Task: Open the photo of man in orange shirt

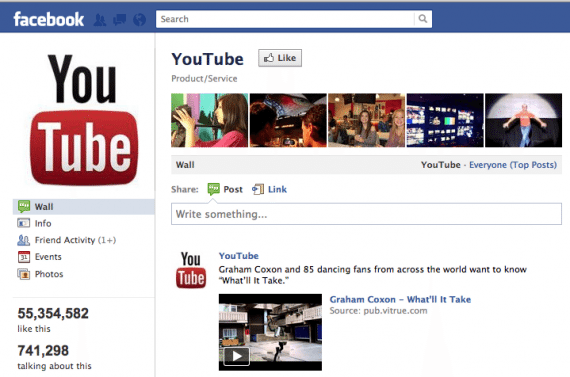Action: point(523,120)
